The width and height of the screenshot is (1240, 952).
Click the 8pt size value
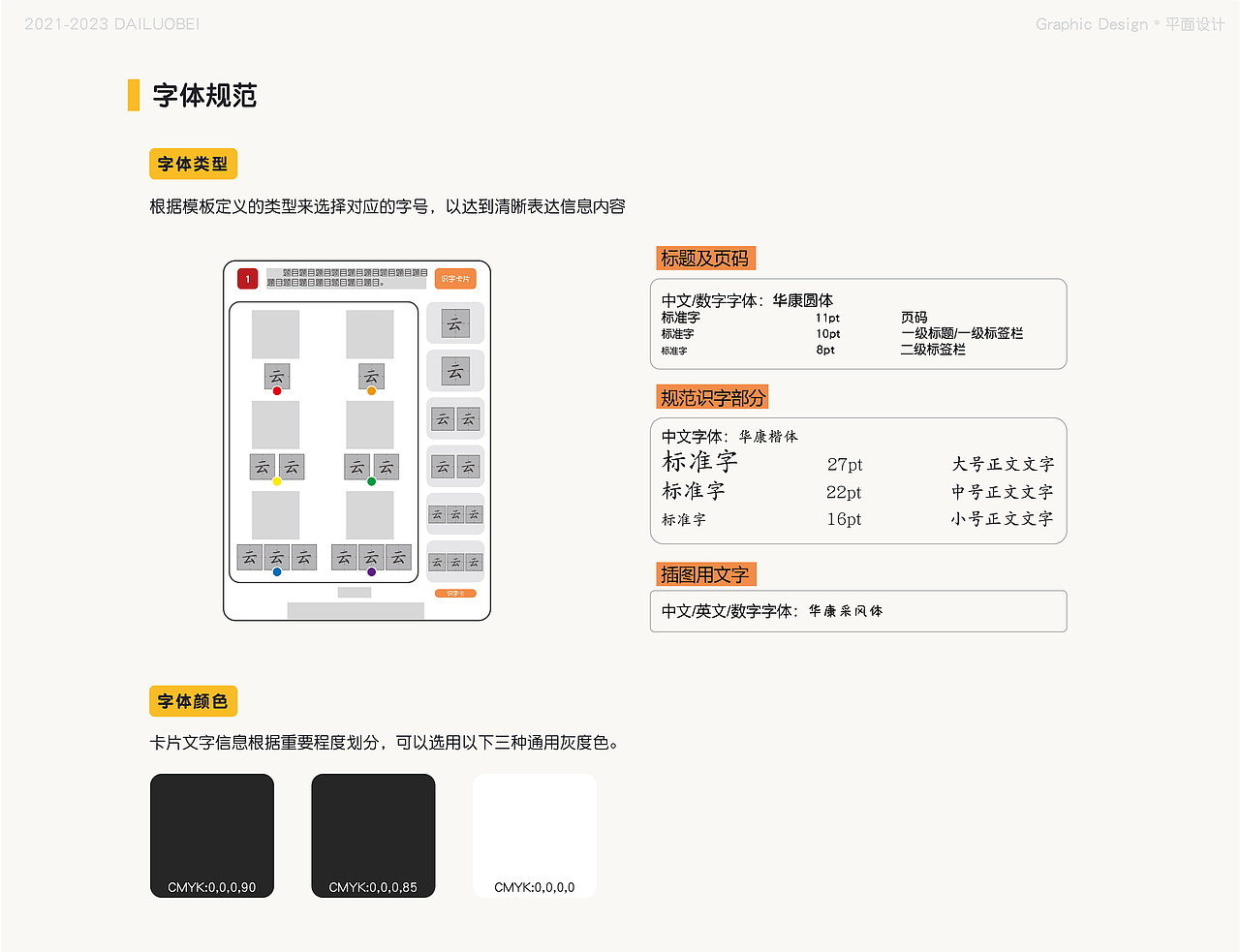tap(825, 351)
